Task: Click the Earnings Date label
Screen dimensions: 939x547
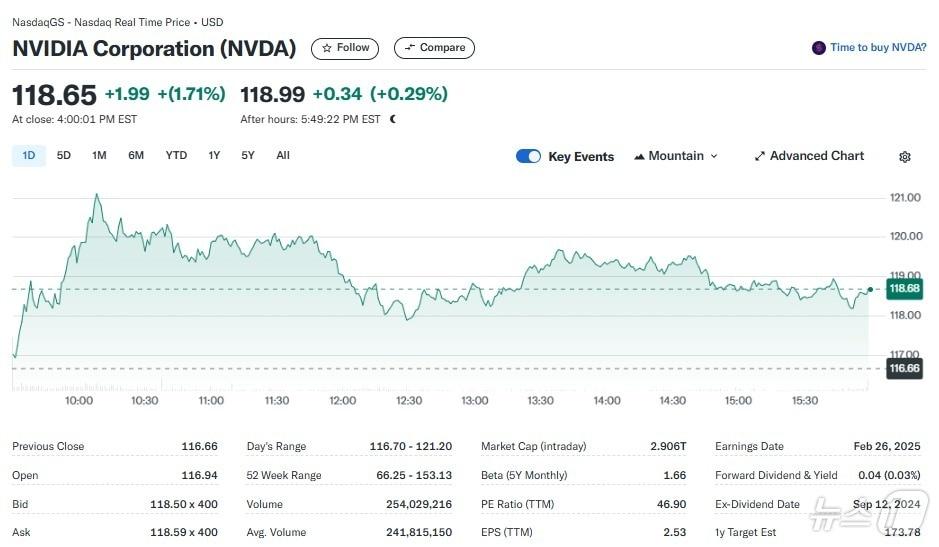Action: pos(749,446)
